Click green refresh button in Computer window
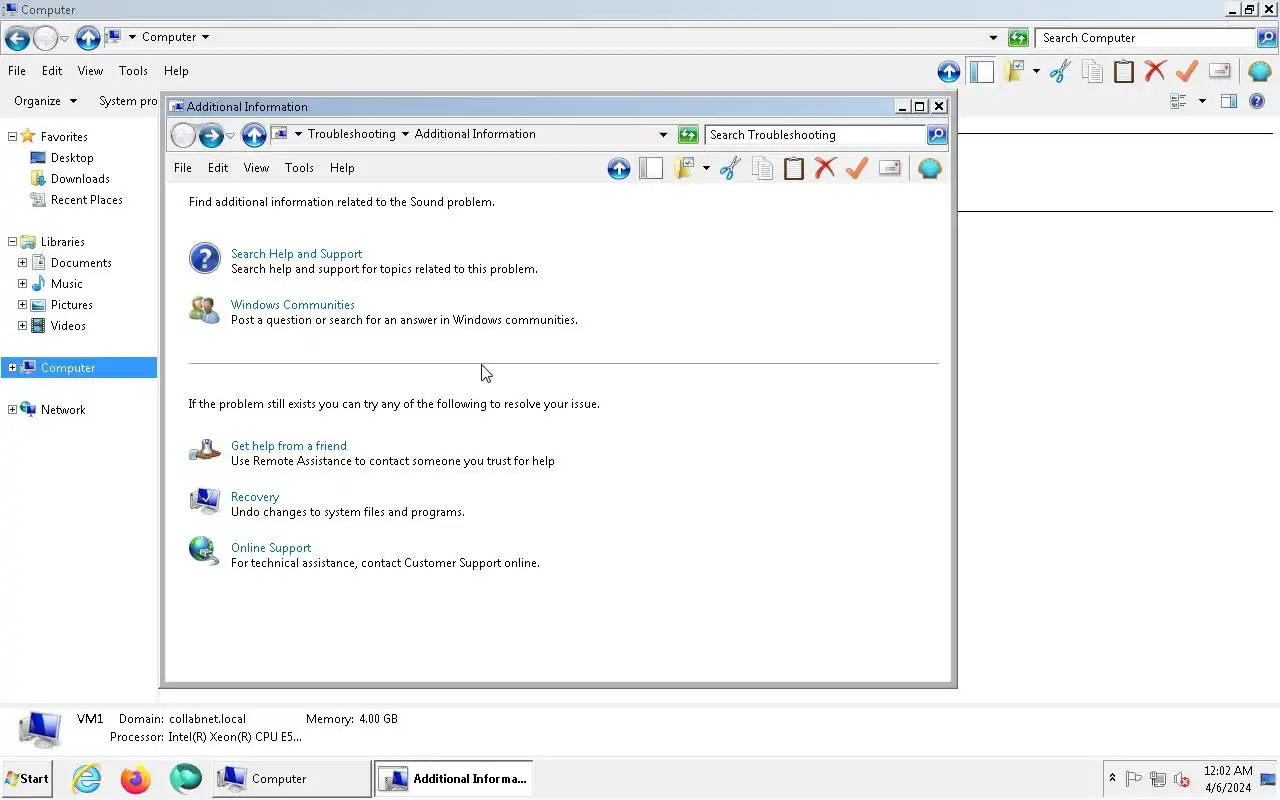This screenshot has width=1280, height=800. tap(1018, 38)
